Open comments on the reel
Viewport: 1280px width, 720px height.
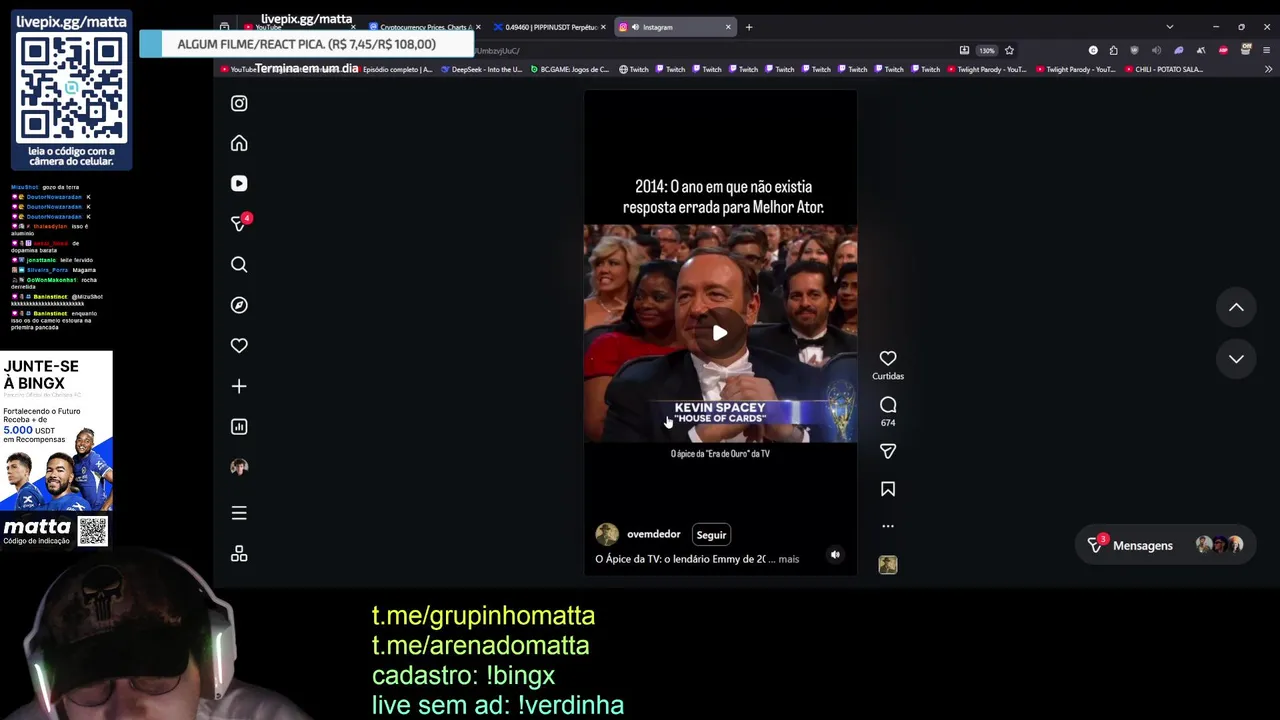pos(888,405)
